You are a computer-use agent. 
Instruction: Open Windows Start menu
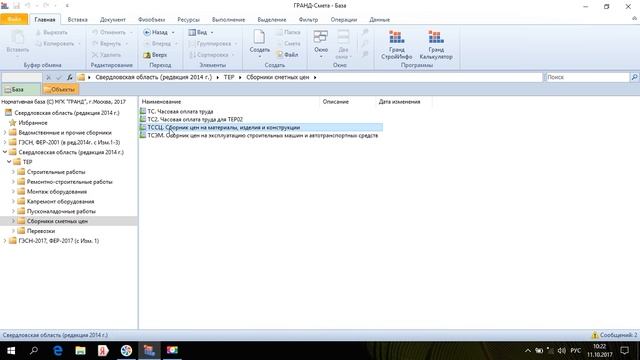click(x=11, y=350)
